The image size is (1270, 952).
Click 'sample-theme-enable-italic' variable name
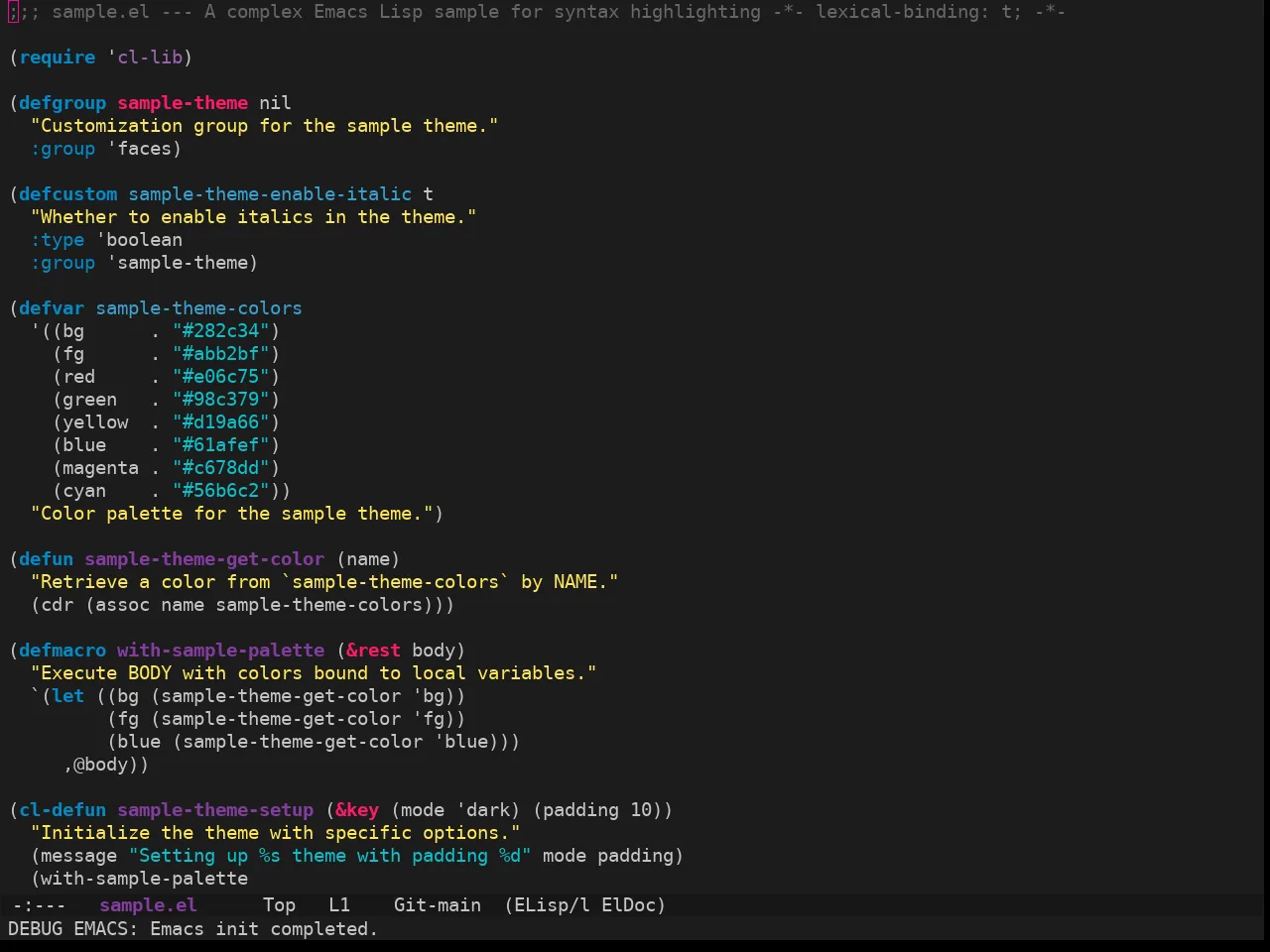coord(270,194)
